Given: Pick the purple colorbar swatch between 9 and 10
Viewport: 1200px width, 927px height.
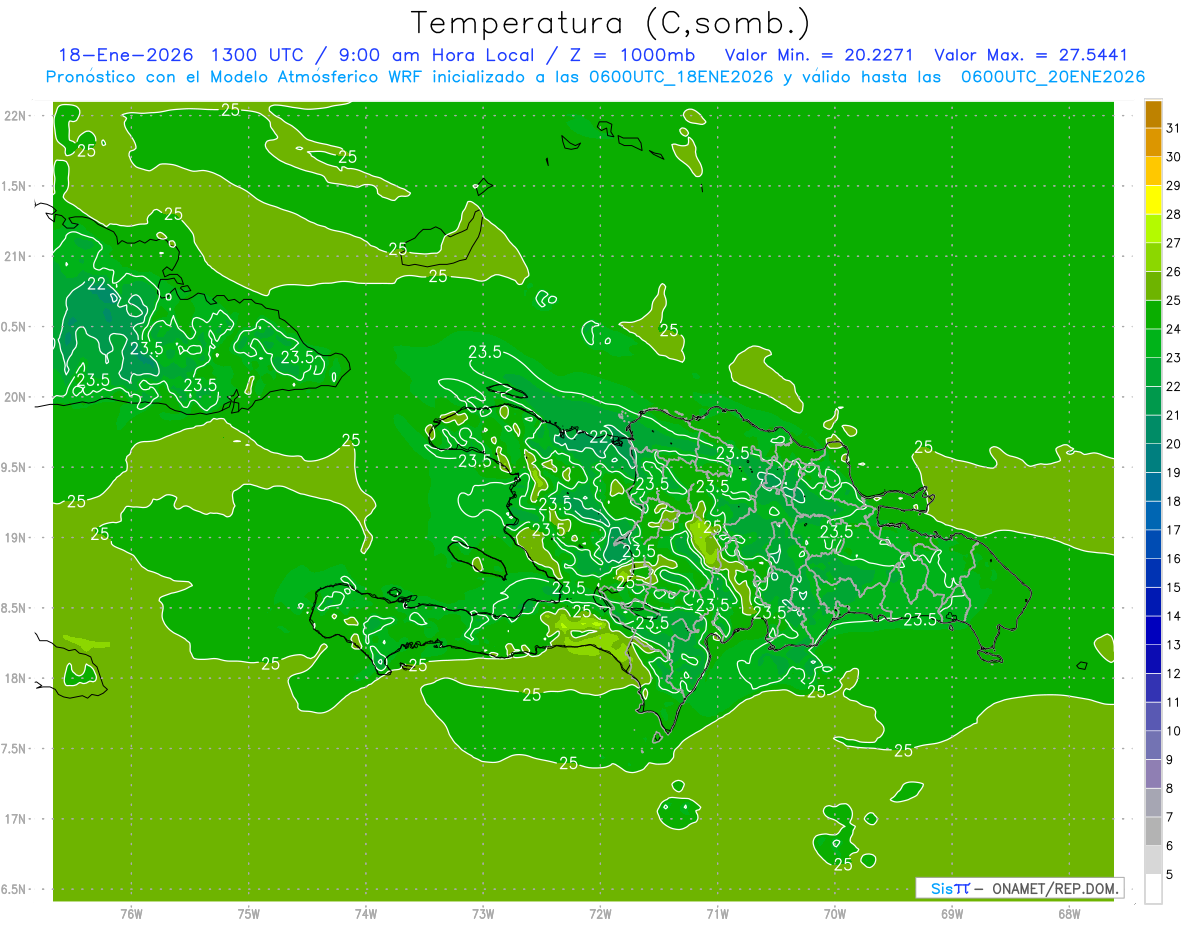Looking at the screenshot, I should click(x=1153, y=746).
